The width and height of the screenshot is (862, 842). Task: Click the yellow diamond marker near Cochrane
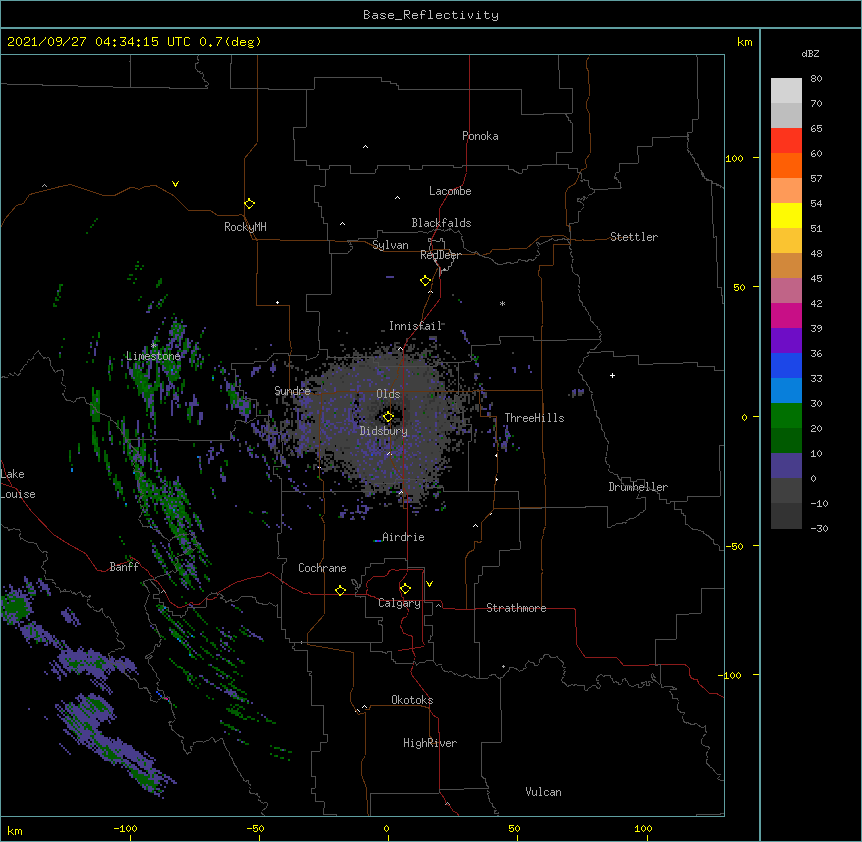click(340, 590)
